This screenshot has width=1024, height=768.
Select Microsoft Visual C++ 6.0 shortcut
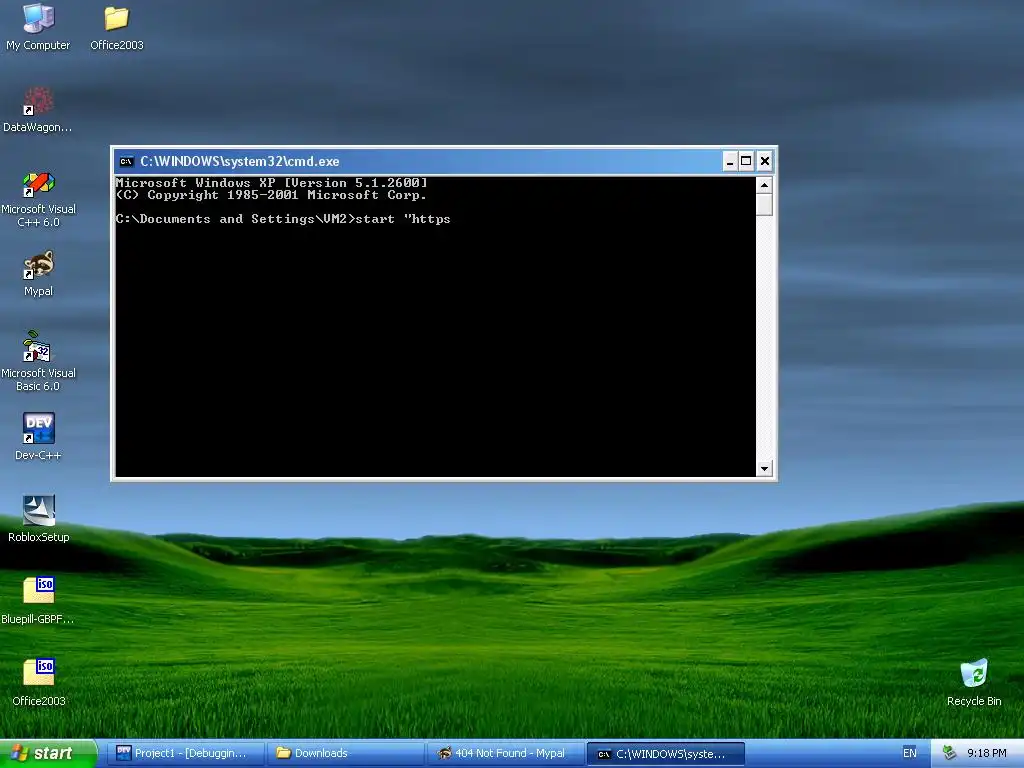(38, 198)
